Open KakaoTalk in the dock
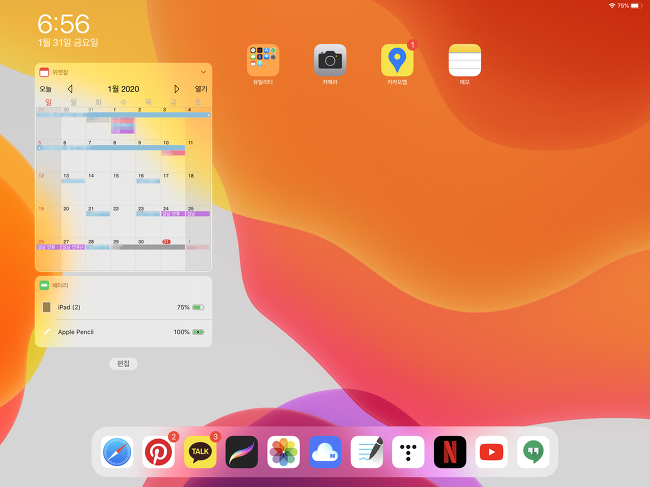Viewport: 650px width, 487px height. (200, 452)
